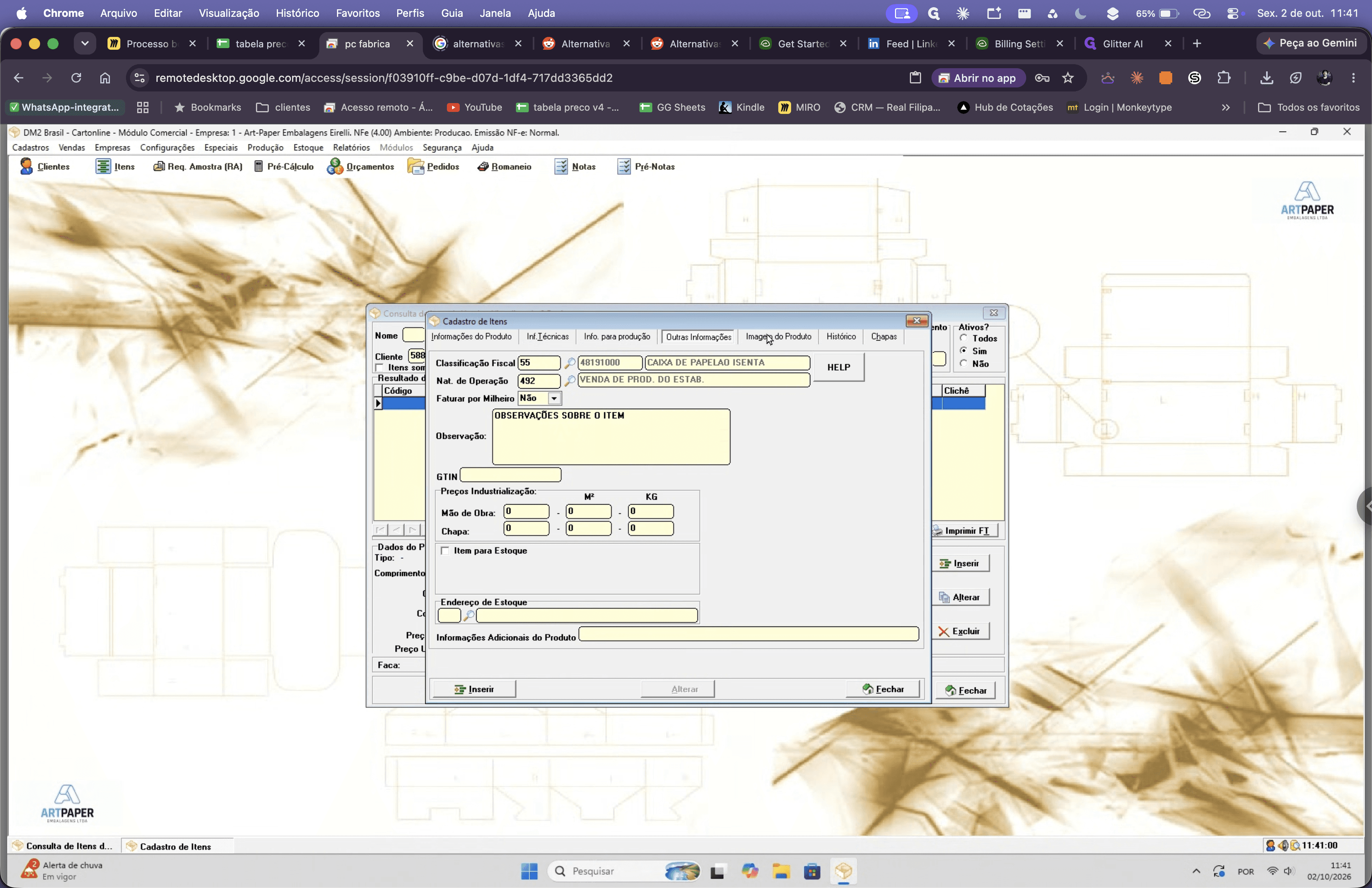This screenshot has width=1372, height=888.
Task: Open the Itens toolbar button
Action: pos(115,166)
